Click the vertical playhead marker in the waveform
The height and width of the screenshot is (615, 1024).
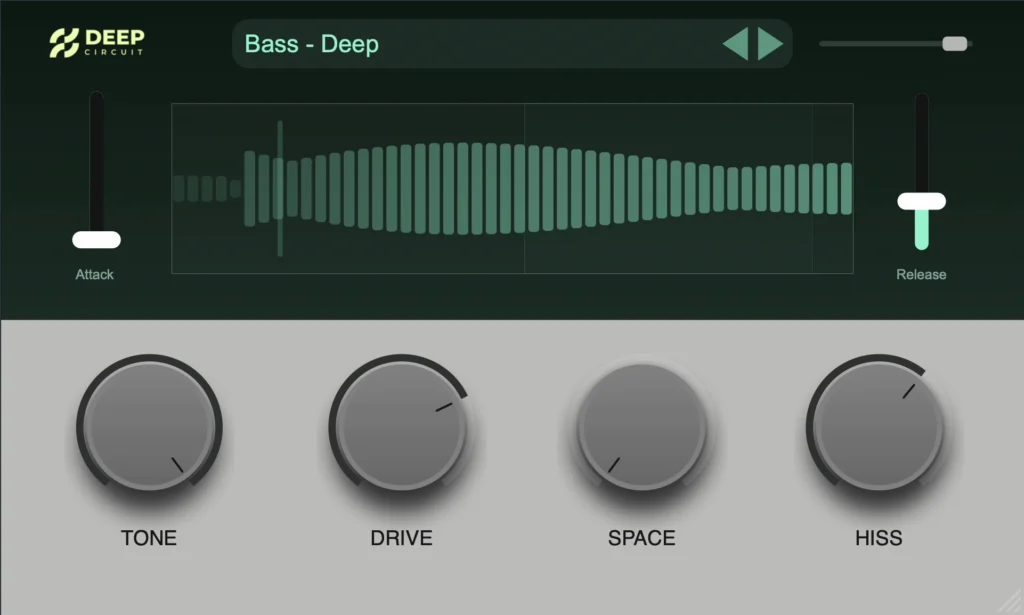pyautogui.click(x=280, y=188)
